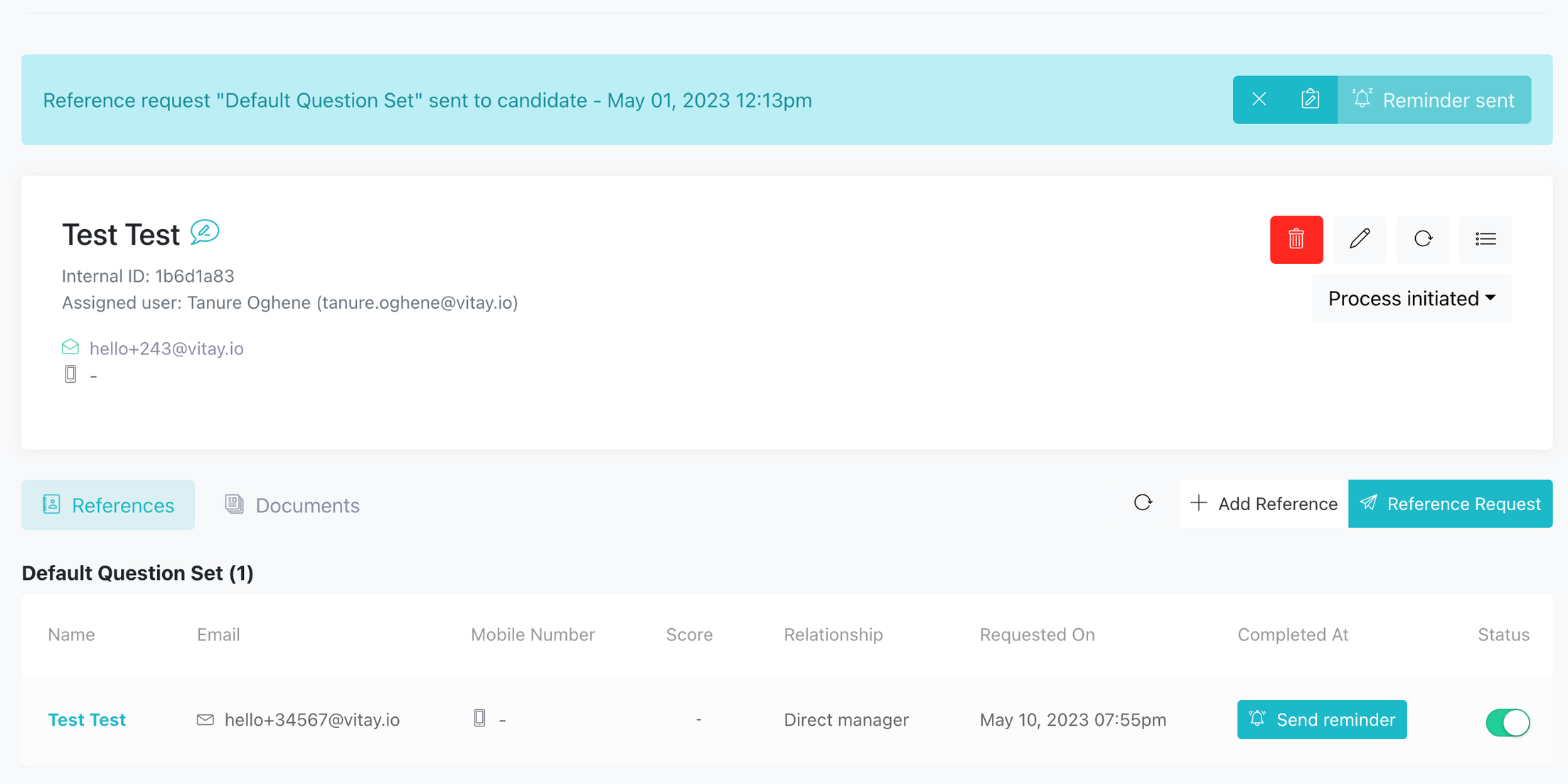Screen dimensions: 1568x784
Task: Click the Email column header
Action: coord(218,635)
